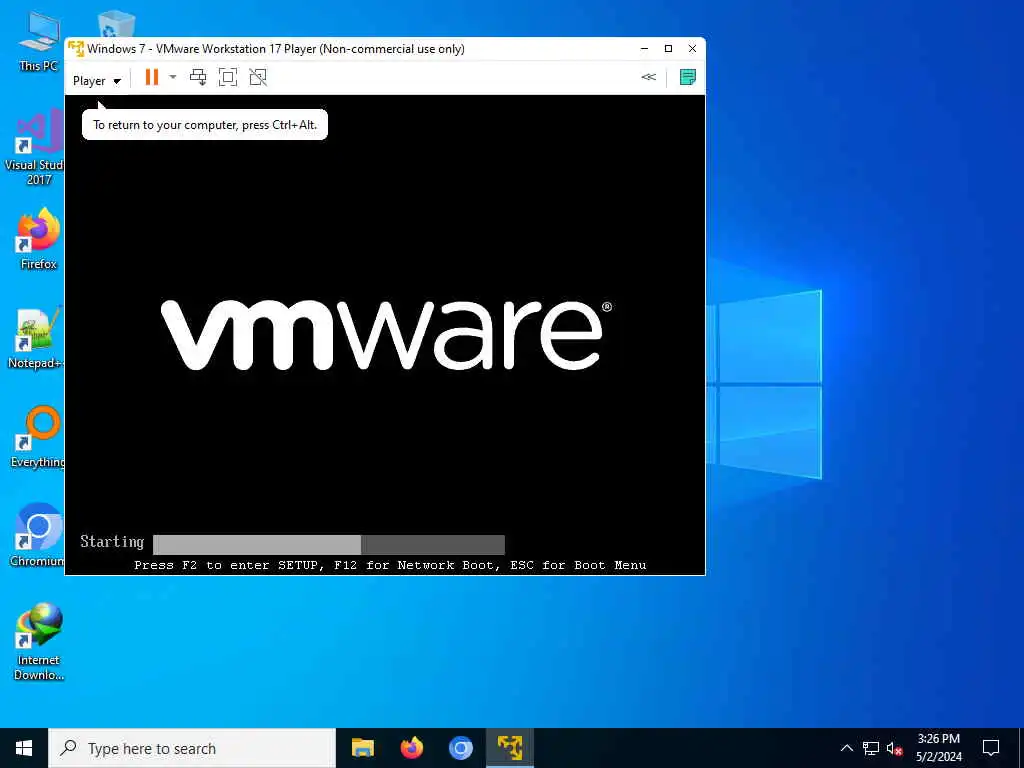Image resolution: width=1024 pixels, height=768 pixels.
Task: Open network status tray icon
Action: pyautogui.click(x=871, y=748)
